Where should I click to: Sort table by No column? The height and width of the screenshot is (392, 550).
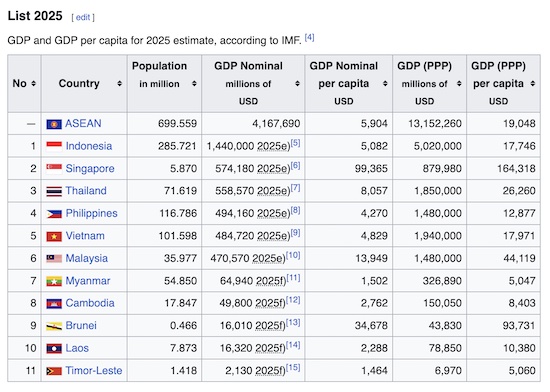coord(33,83)
